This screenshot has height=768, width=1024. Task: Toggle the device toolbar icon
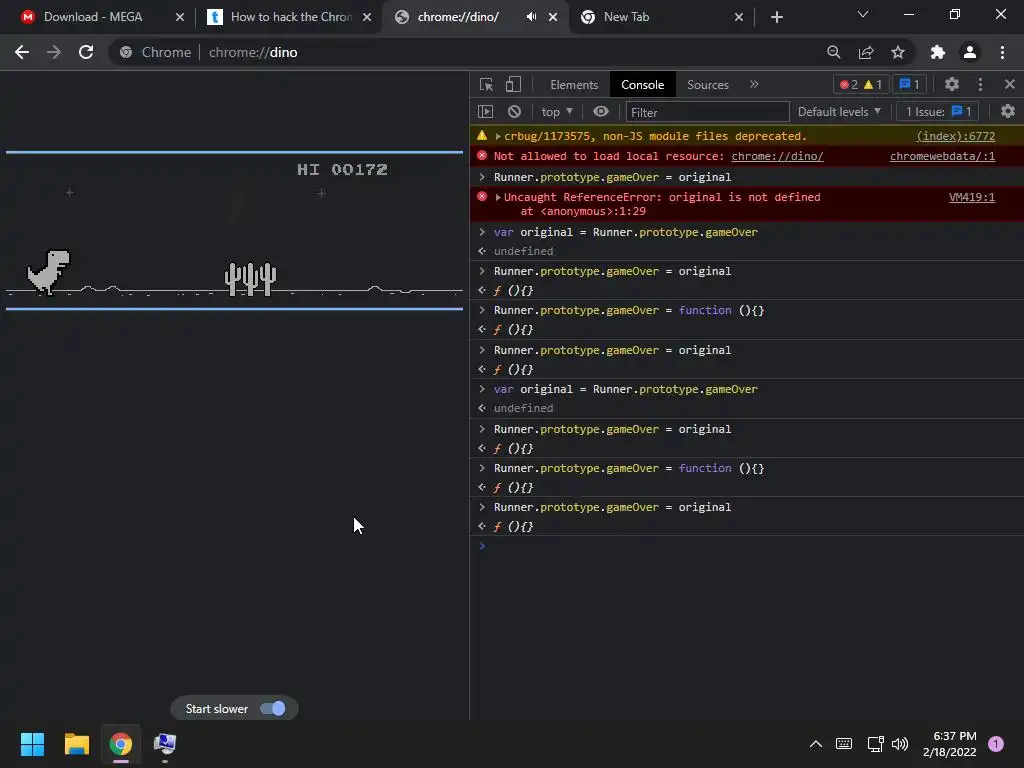click(513, 84)
